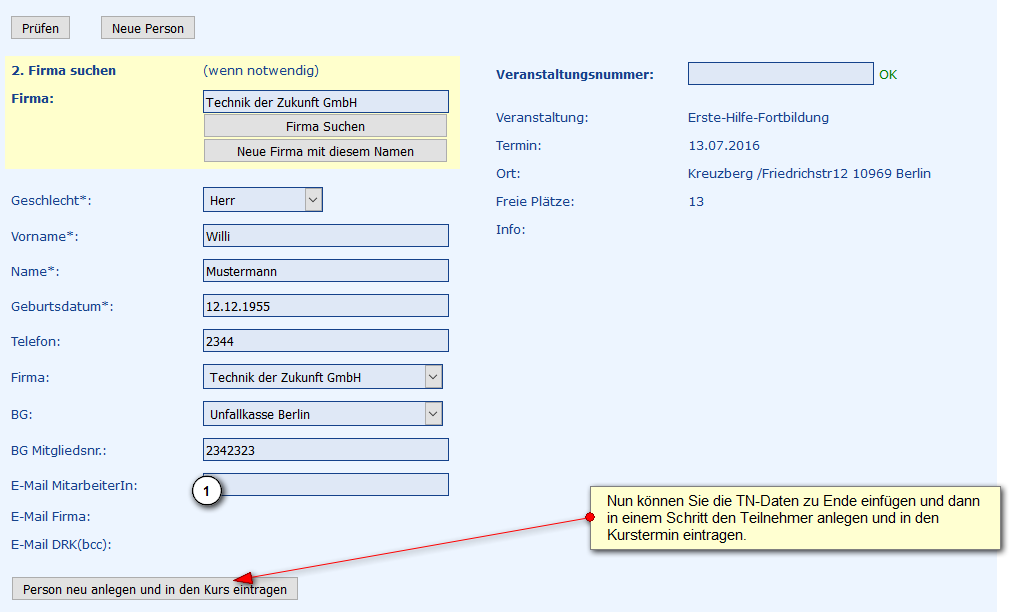Click Neue Firma mit diesem Namen
Viewport: 1011px width, 612px height.
[325, 151]
